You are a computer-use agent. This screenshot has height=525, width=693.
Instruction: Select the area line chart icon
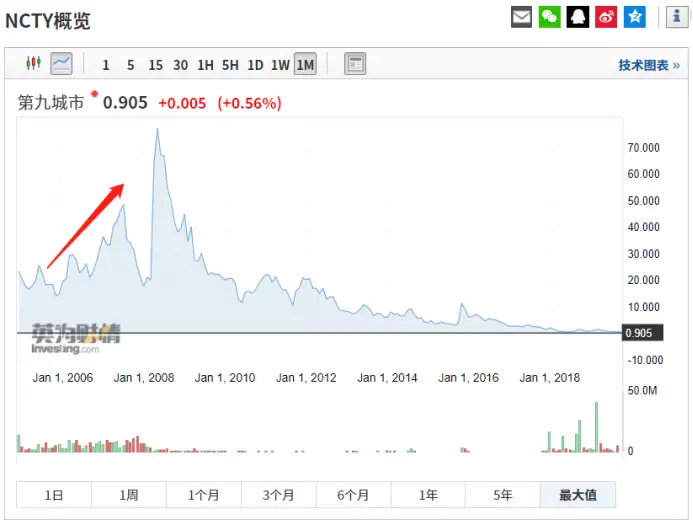point(61,63)
